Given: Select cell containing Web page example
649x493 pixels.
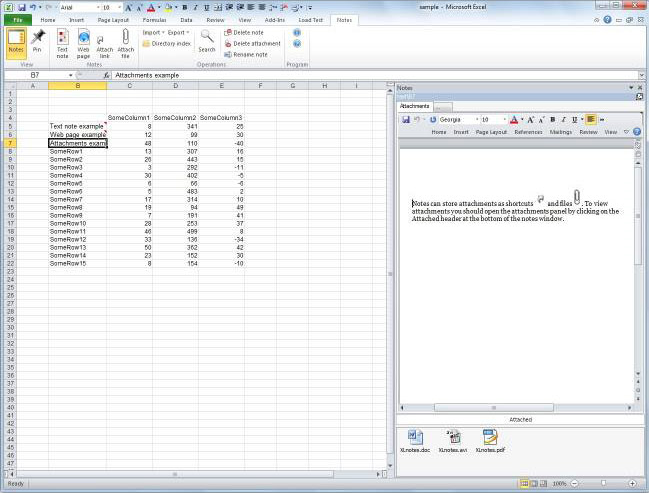Looking at the screenshot, I should point(77,135).
